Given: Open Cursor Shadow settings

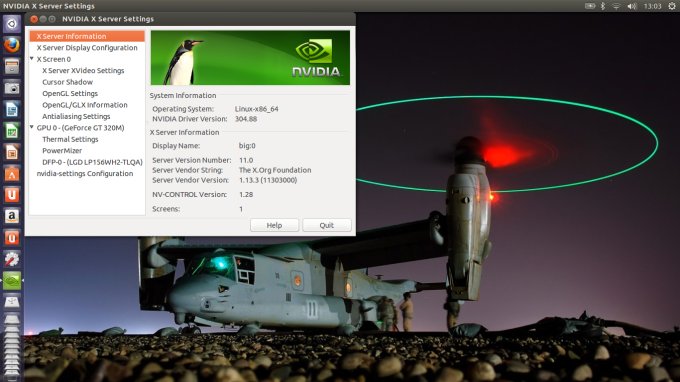Looking at the screenshot, I should coord(68,82).
